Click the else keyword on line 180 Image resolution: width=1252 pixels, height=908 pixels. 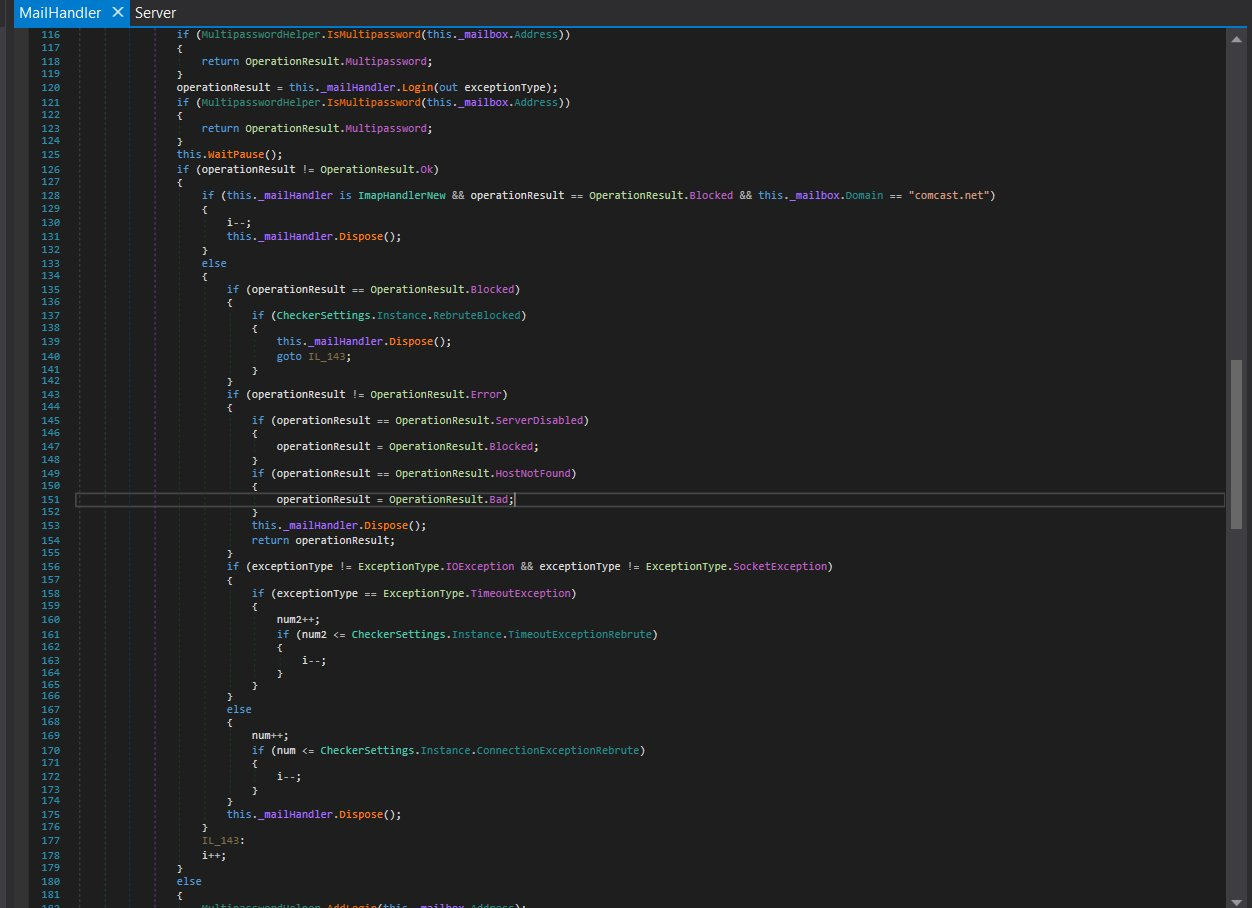tap(189, 881)
